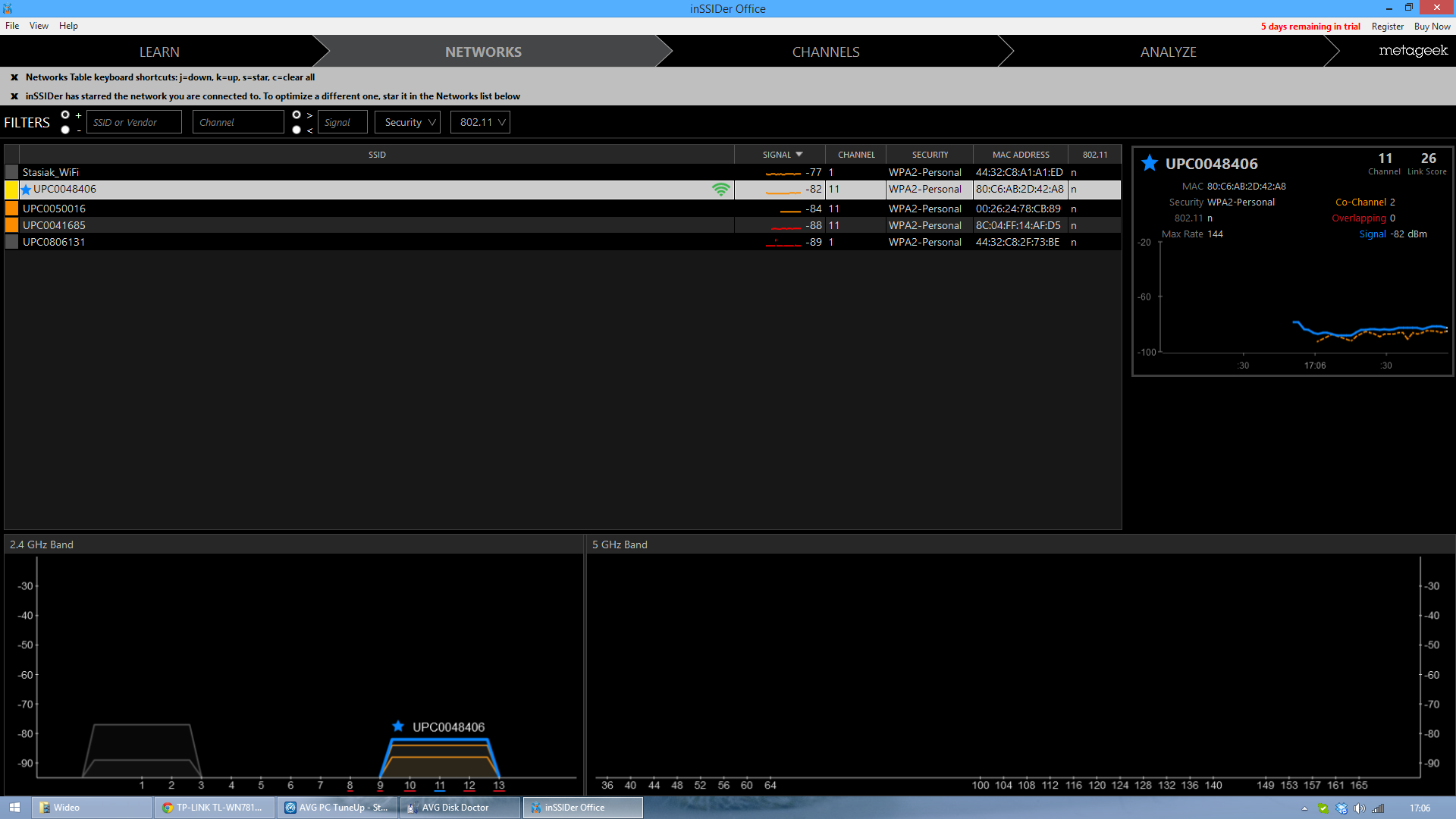Select the plus radio for SSID filter
The image size is (1456, 819).
[65, 115]
